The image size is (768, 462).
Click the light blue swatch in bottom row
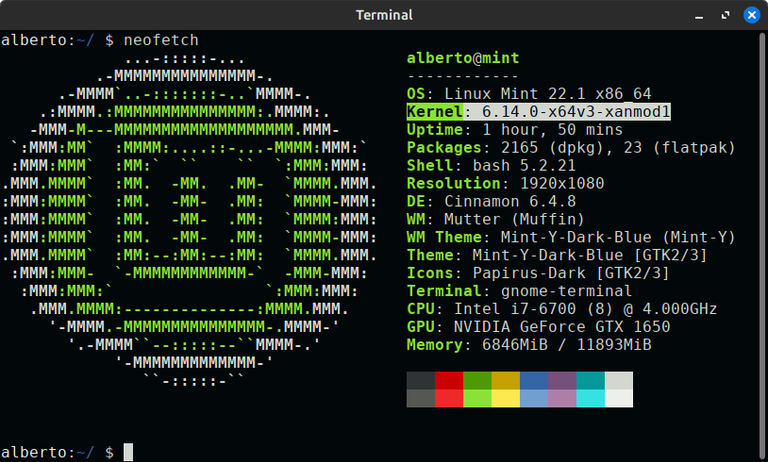point(534,398)
